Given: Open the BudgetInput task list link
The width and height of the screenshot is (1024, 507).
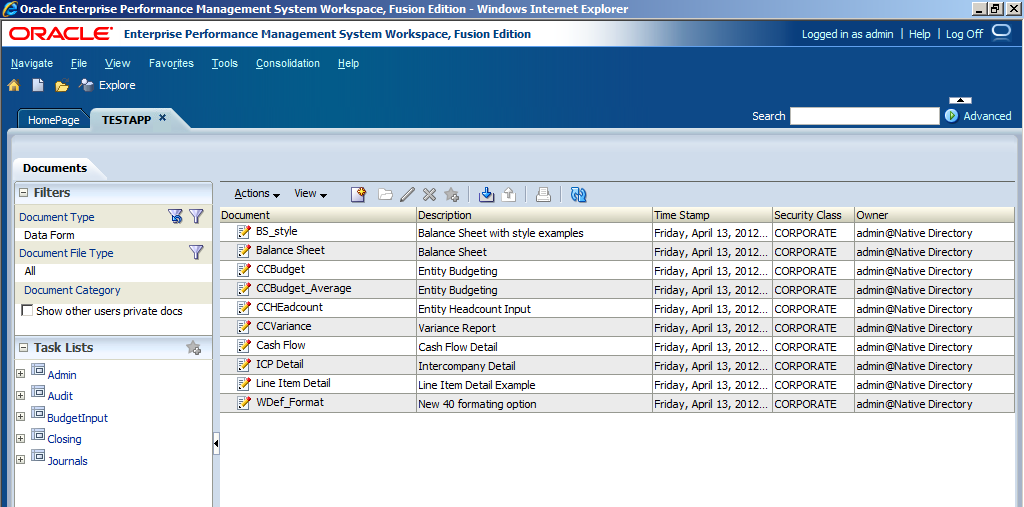Looking at the screenshot, I should tap(77, 418).
